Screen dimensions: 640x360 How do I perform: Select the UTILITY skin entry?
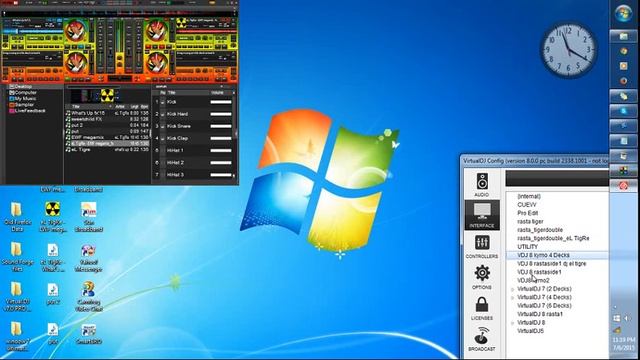tap(527, 247)
